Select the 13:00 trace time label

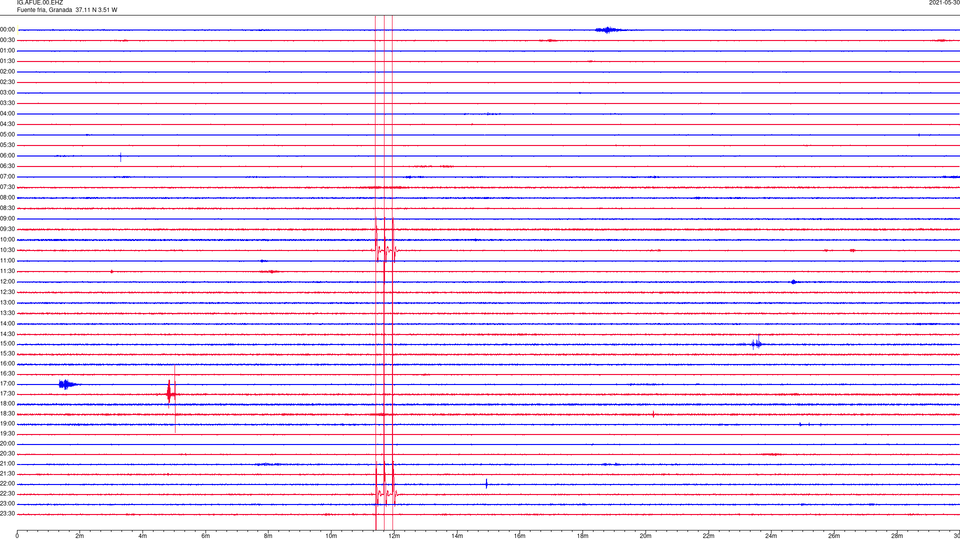pyautogui.click(x=7, y=302)
